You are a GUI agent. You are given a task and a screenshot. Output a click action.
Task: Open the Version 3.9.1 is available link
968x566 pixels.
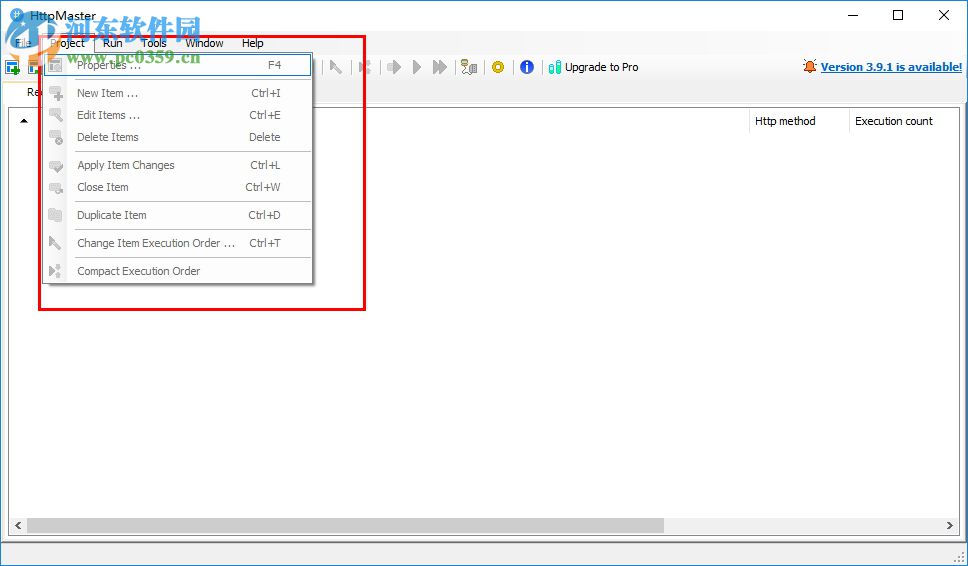click(x=891, y=67)
